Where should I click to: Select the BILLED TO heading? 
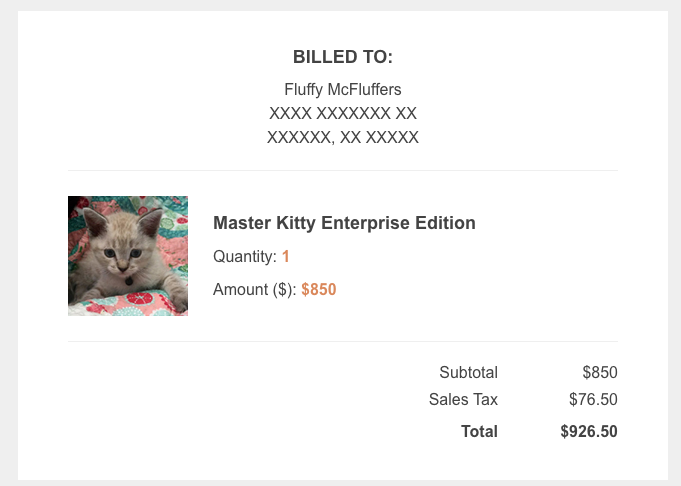[343, 57]
